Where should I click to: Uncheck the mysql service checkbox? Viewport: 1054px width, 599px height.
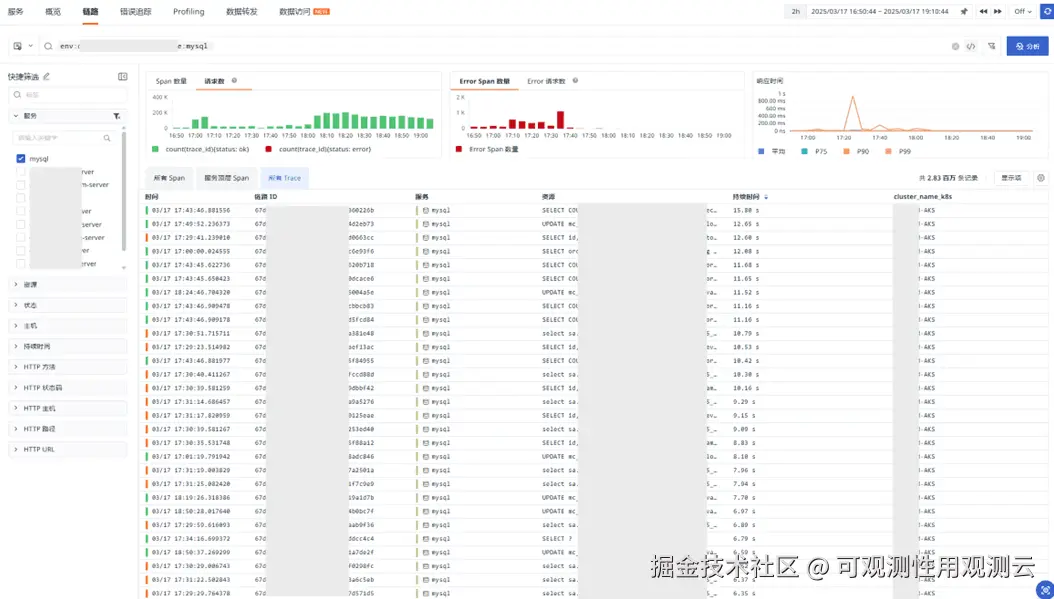(x=21, y=159)
